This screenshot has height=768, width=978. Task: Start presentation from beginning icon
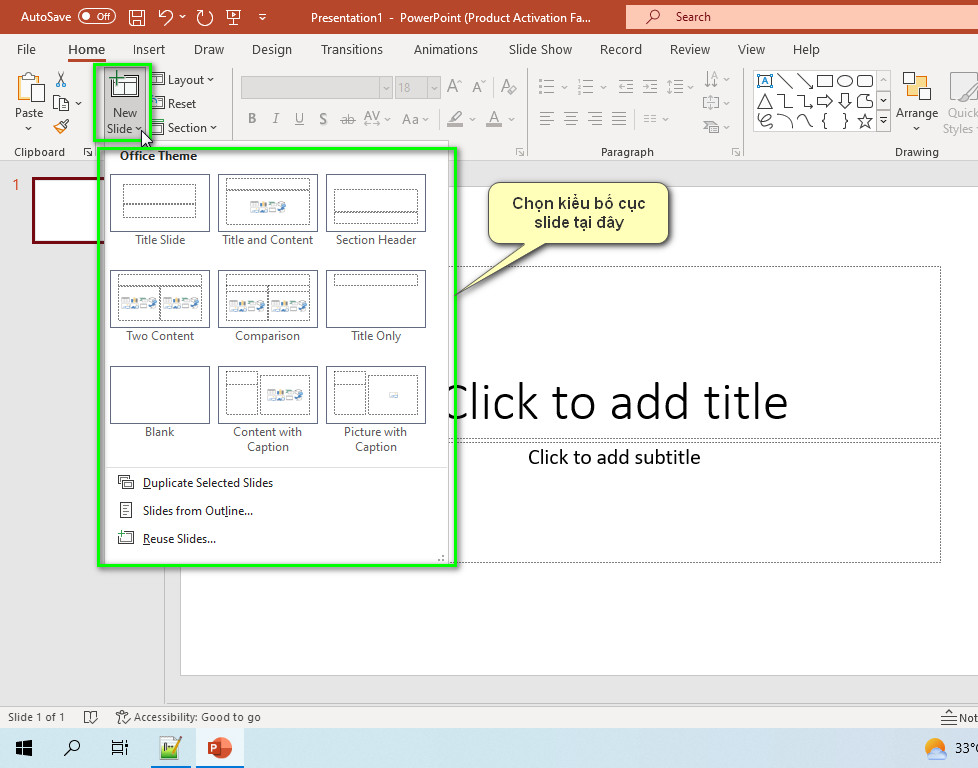point(234,17)
